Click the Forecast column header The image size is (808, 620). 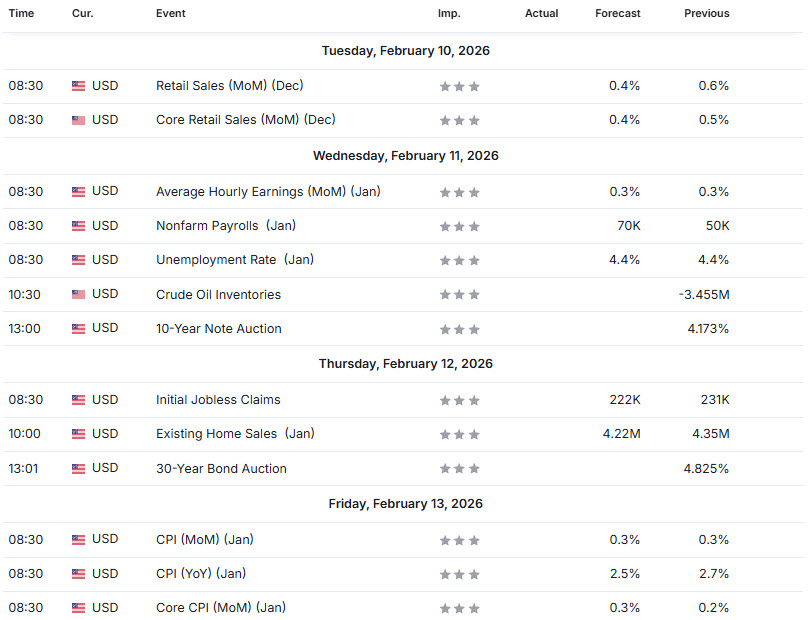click(x=617, y=14)
